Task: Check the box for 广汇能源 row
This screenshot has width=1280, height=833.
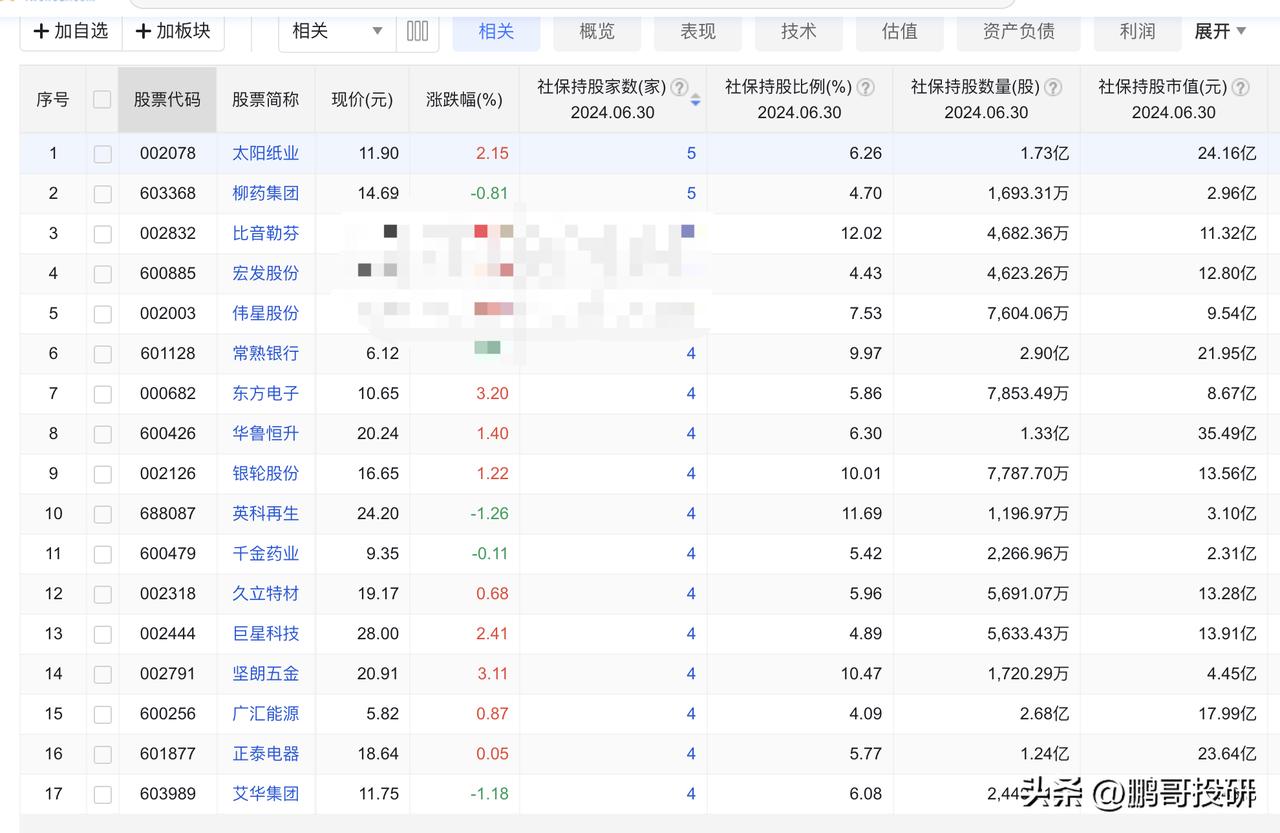Action: (x=102, y=714)
